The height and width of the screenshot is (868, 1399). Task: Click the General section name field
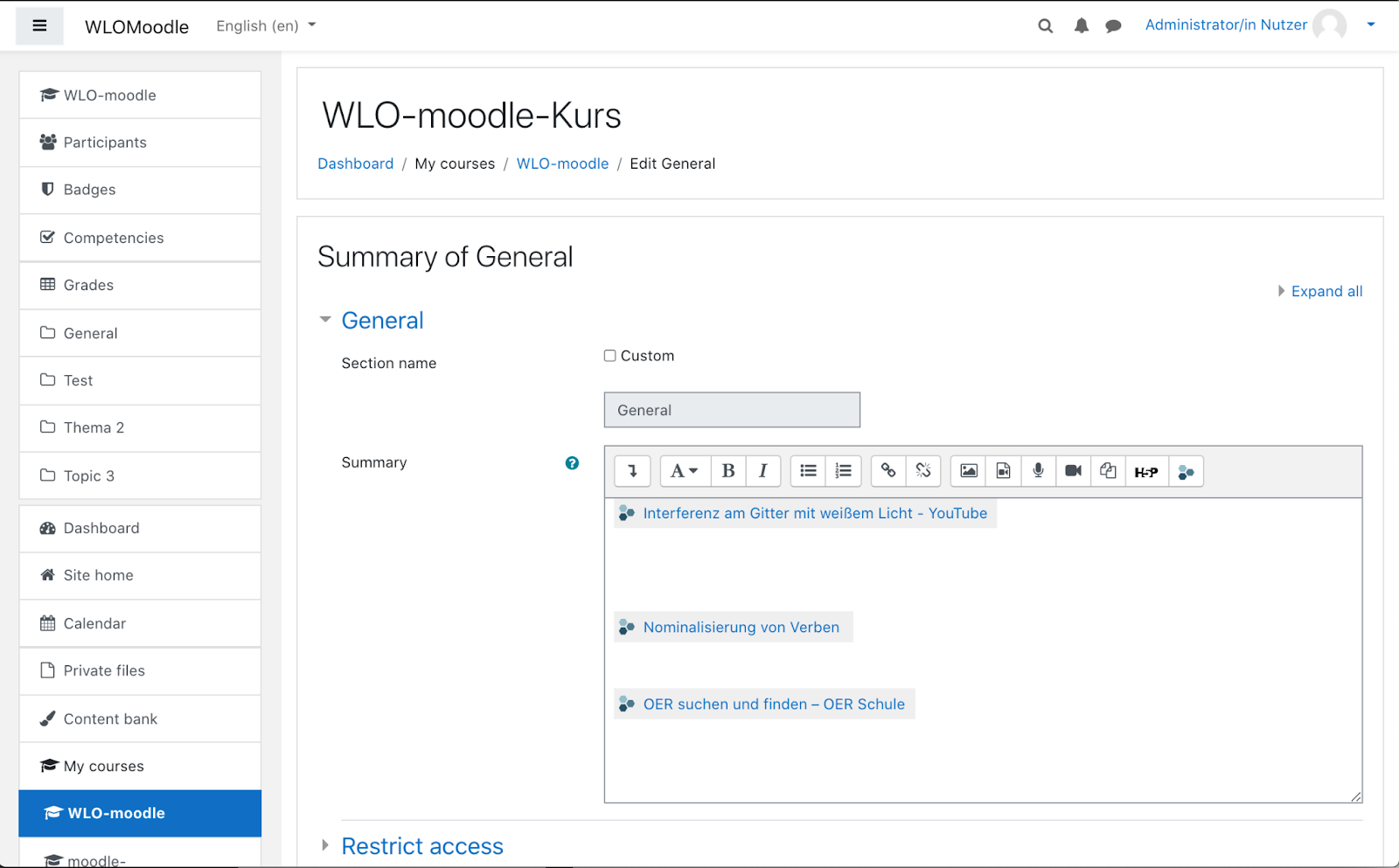point(732,410)
